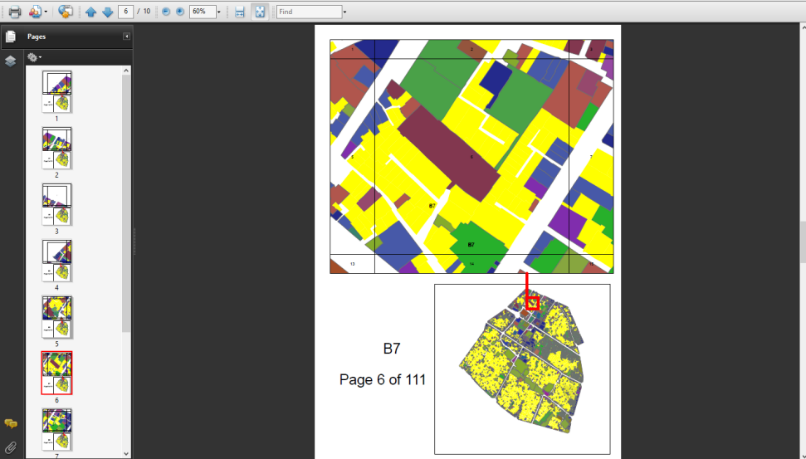Expand the Find options dropdown arrow
The width and height of the screenshot is (806, 459).
tap(345, 12)
